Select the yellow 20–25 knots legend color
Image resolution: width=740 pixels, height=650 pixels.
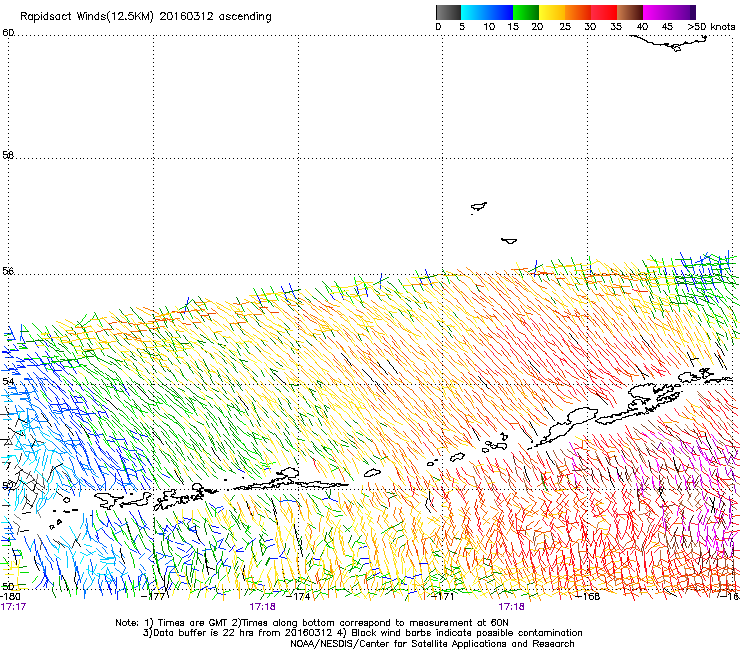[x=552, y=12]
